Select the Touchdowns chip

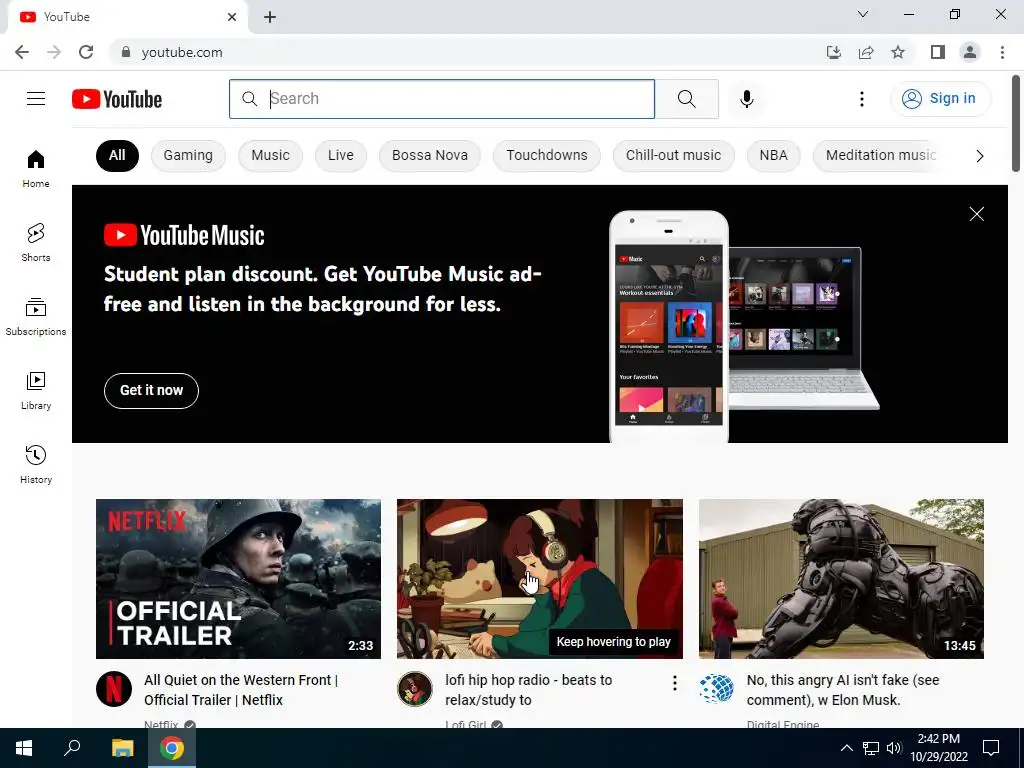(547, 155)
